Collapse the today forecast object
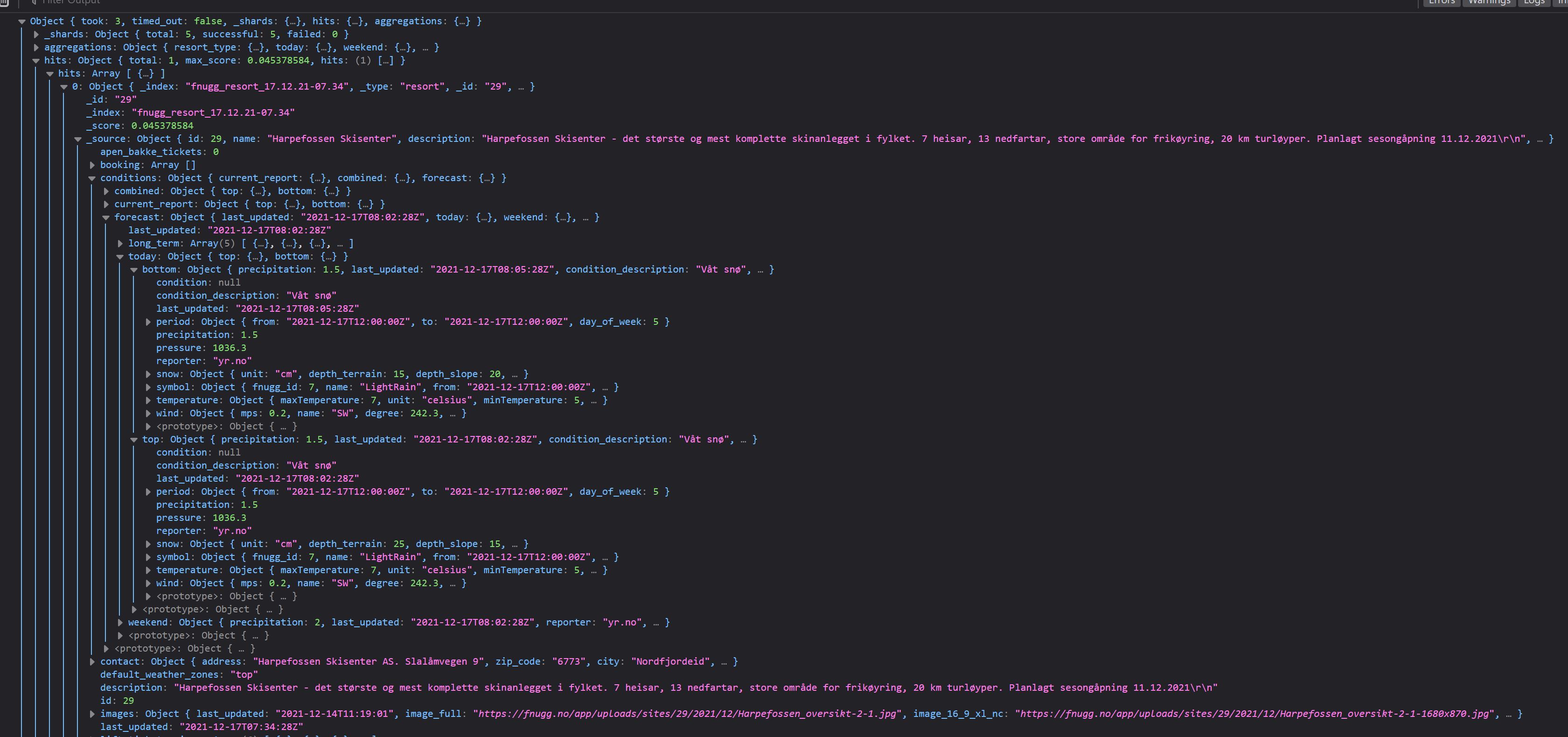 pyautogui.click(x=120, y=256)
